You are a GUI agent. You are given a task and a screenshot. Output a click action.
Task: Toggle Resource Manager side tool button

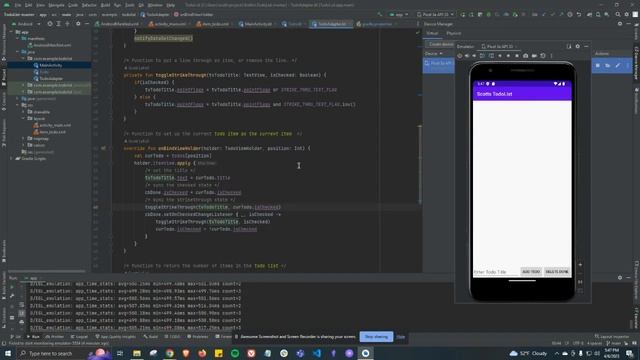[4, 41]
